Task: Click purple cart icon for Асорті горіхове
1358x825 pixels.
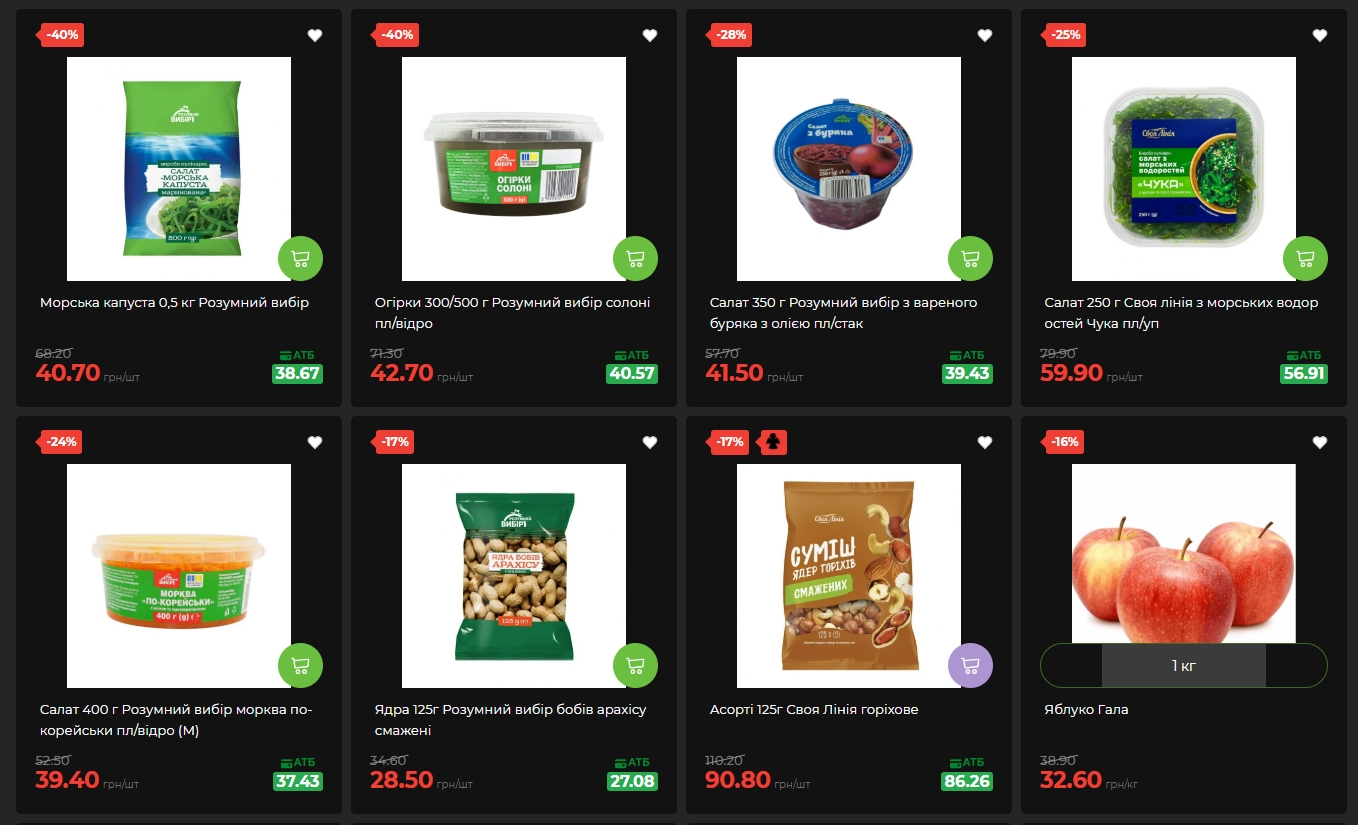Action: point(970,666)
